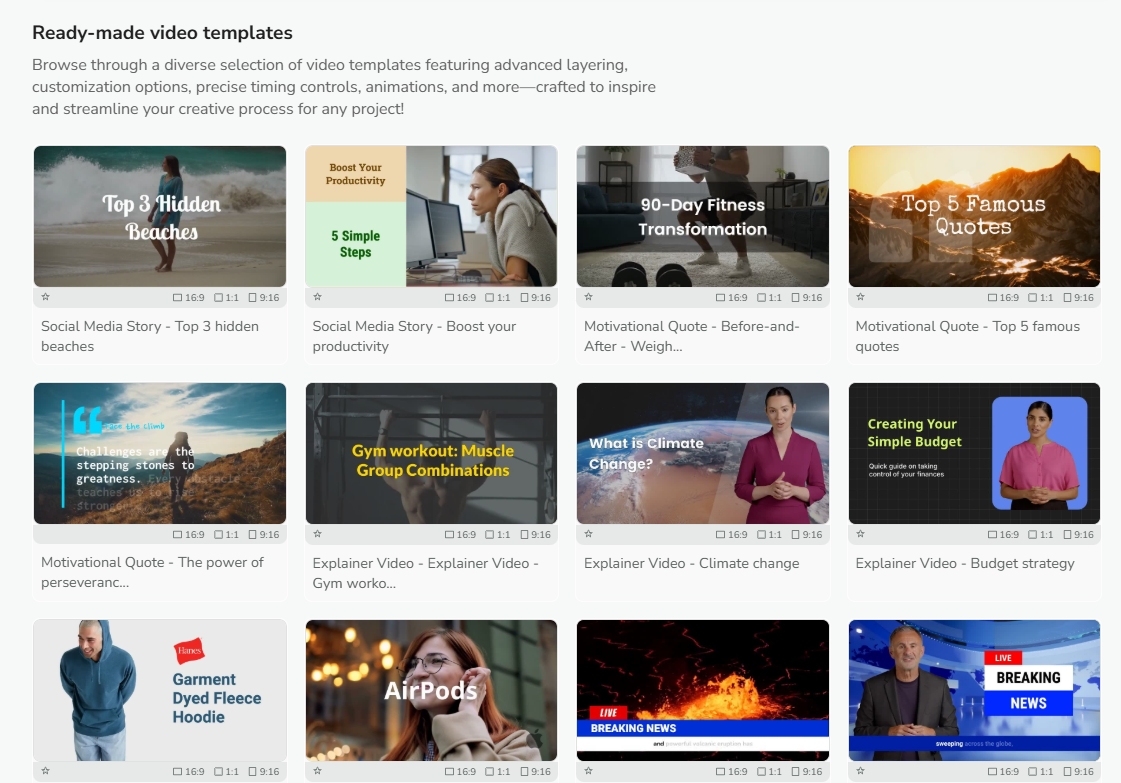Favorite the Climate change explainer template
Image resolution: width=1121 pixels, height=783 pixels.
[589, 534]
